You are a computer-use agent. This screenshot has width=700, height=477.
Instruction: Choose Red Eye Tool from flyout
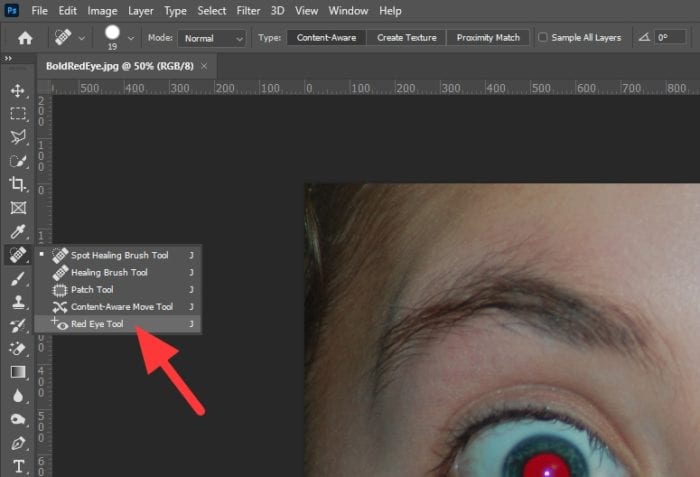[118, 324]
